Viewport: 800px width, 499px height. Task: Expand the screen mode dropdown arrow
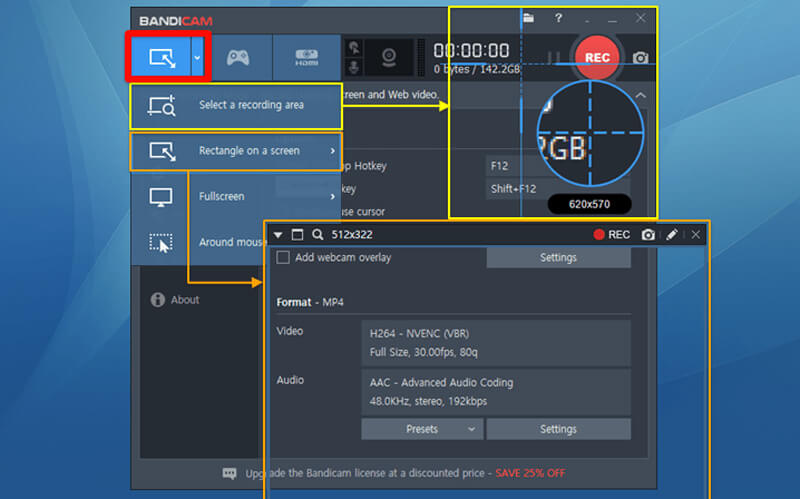pyautogui.click(x=197, y=57)
